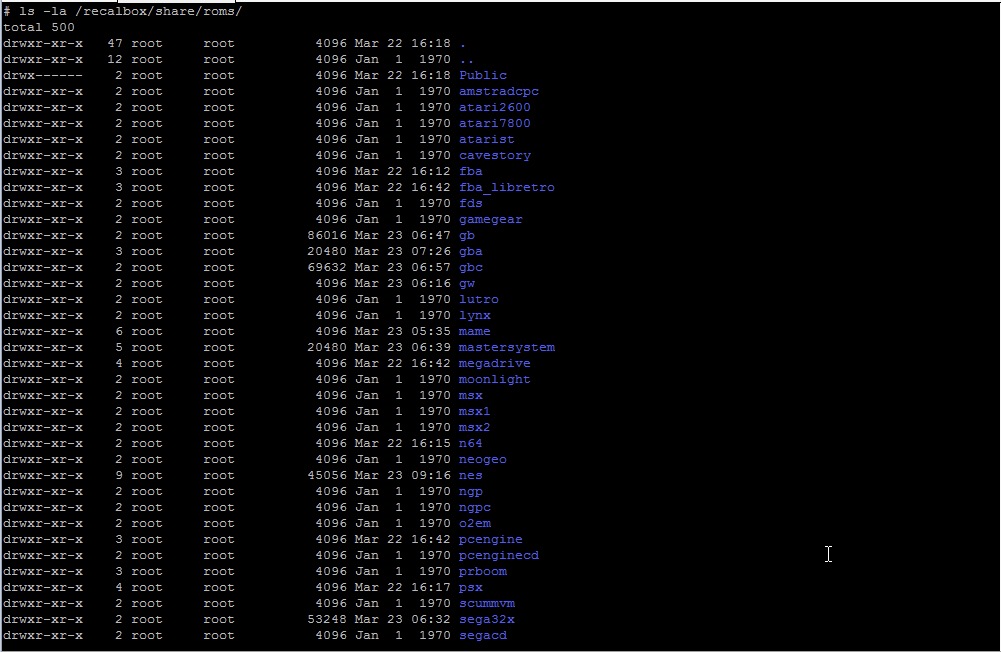Screen dimensions: 1001x652
Task: Click the ls -la /recalbox/share/roms/ command line
Action: [123, 11]
